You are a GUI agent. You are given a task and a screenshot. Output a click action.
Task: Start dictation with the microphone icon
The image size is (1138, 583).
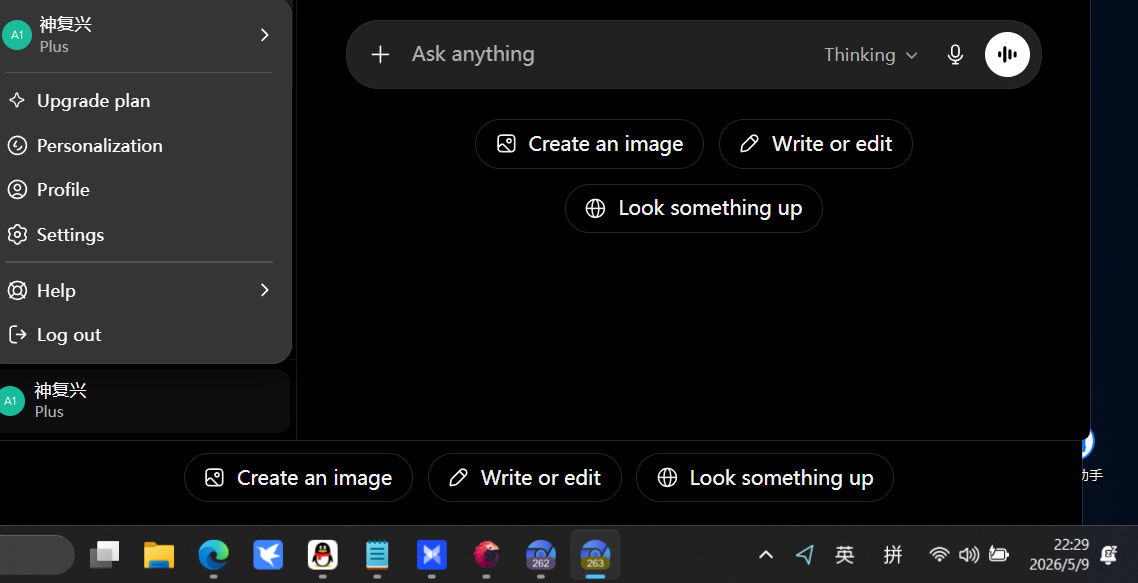pos(955,54)
